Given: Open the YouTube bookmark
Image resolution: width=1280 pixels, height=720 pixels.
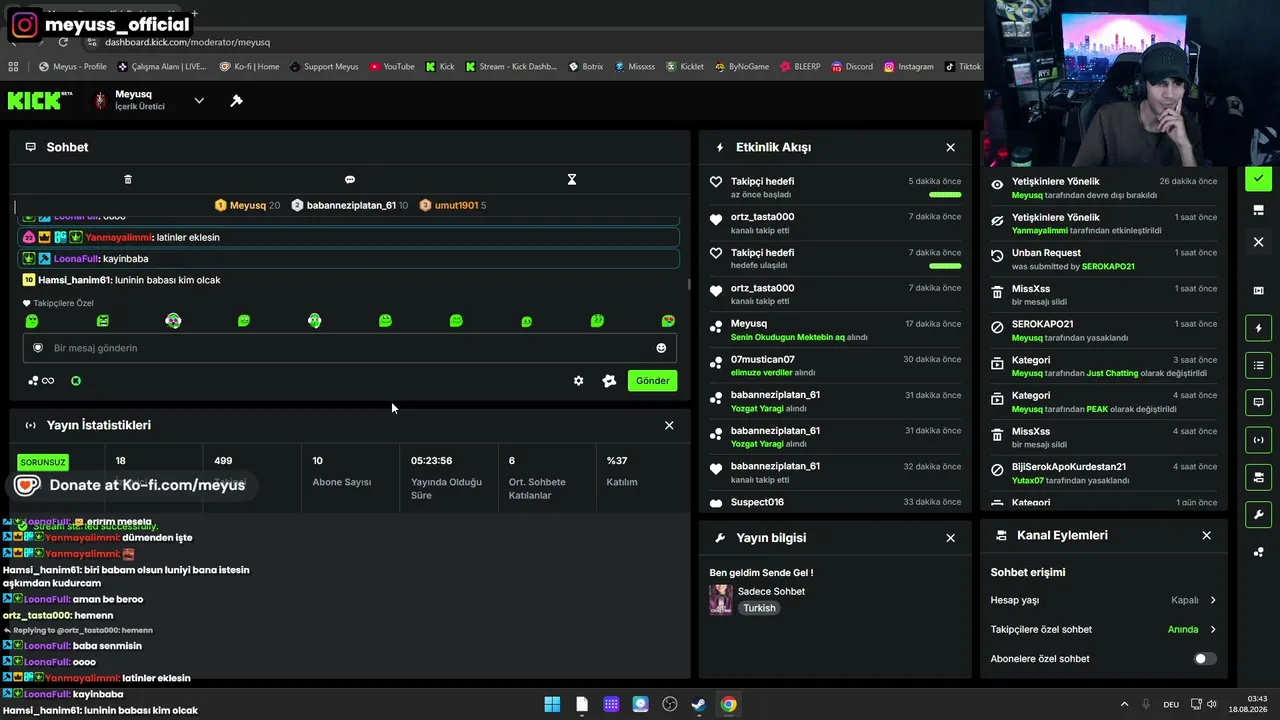Looking at the screenshot, I should pyautogui.click(x=391, y=67).
